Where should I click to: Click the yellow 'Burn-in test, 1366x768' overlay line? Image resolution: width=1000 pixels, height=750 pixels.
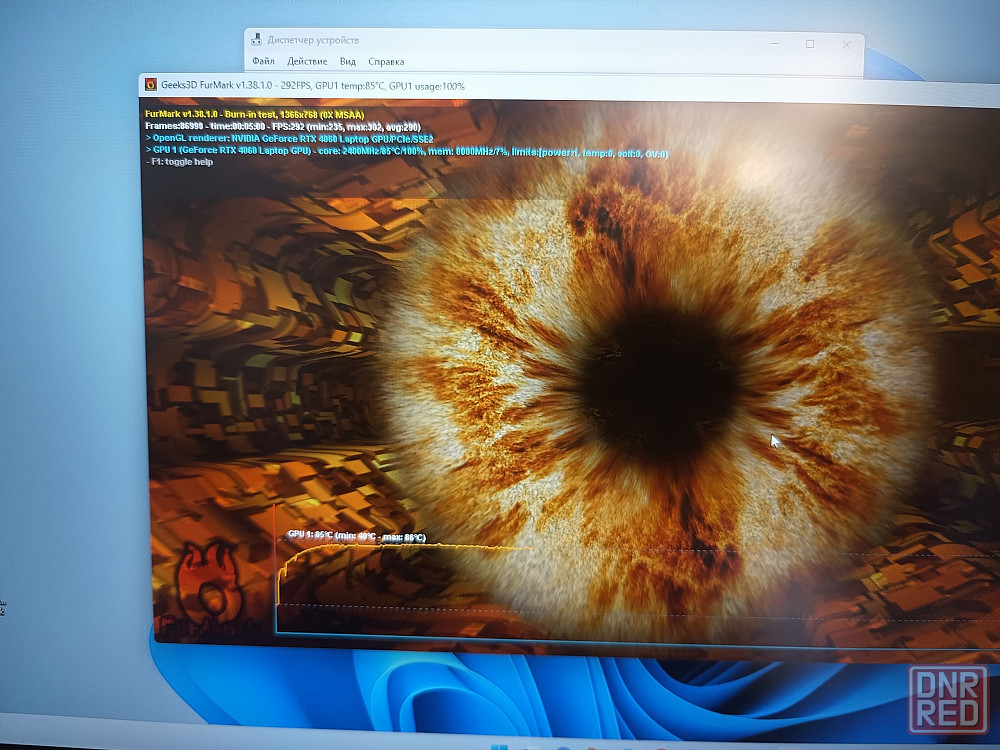[x=254, y=115]
